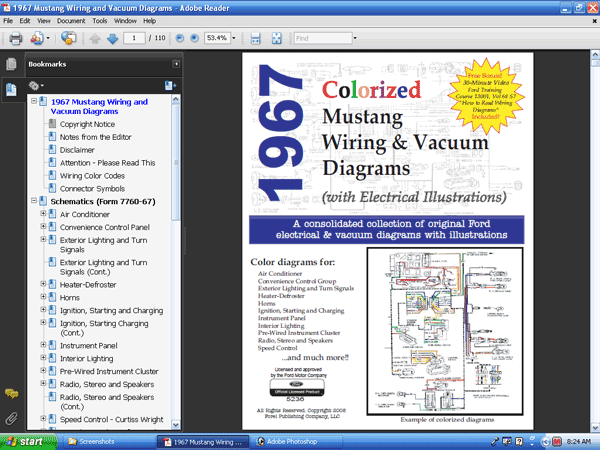Image resolution: width=600 pixels, height=450 pixels.
Task: Expand Speed Control - Curtiss Wright bookmark
Action: 43,418
